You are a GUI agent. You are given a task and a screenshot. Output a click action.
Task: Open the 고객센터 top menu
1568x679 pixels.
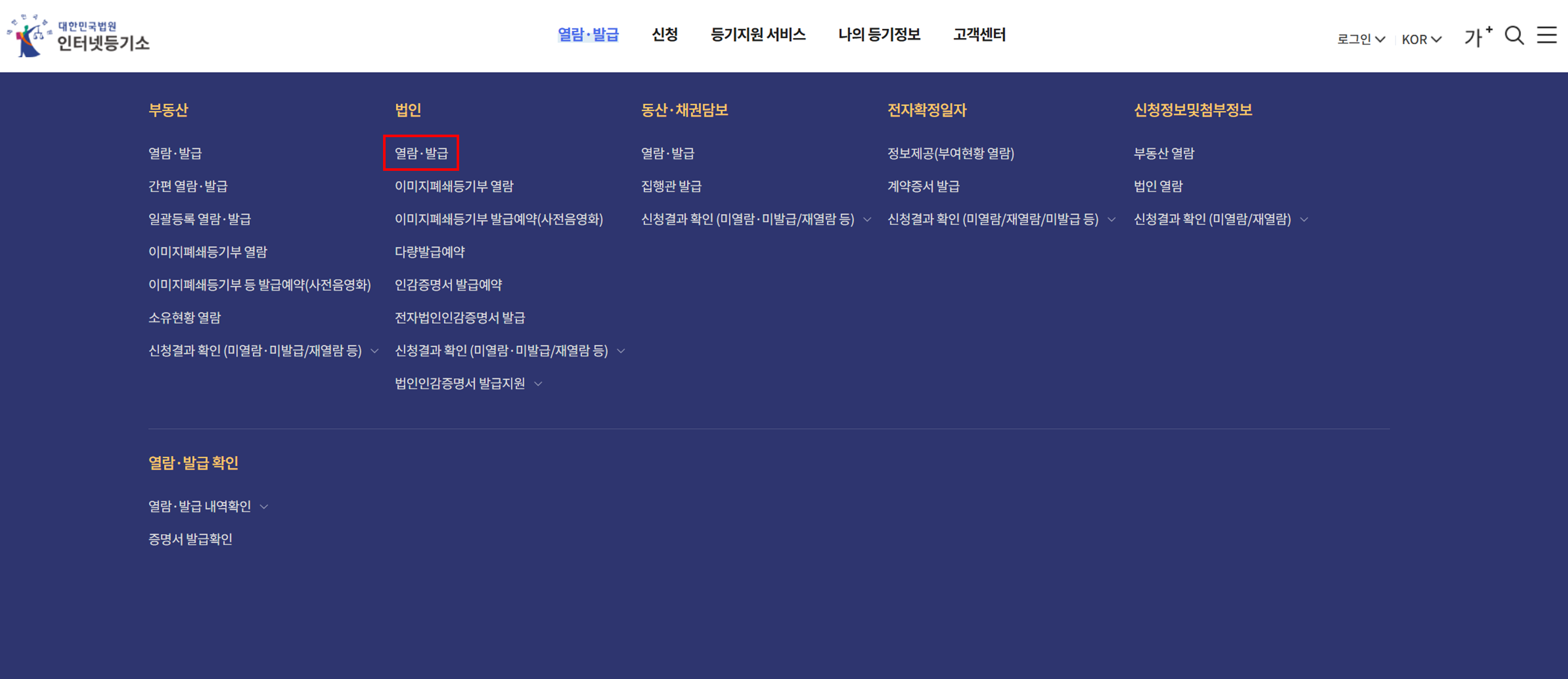979,35
